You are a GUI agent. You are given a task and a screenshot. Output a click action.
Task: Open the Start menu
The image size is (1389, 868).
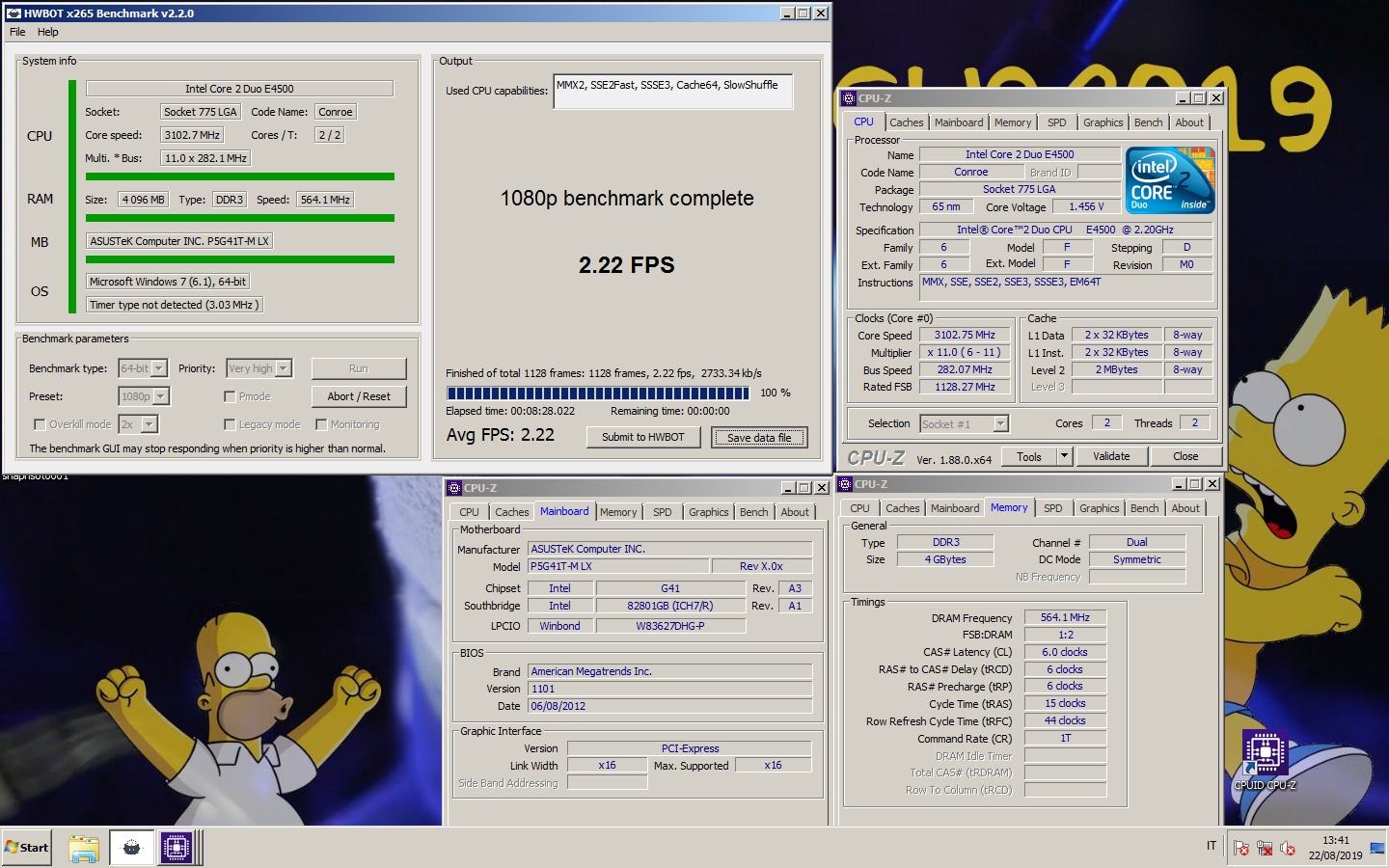coord(27,848)
